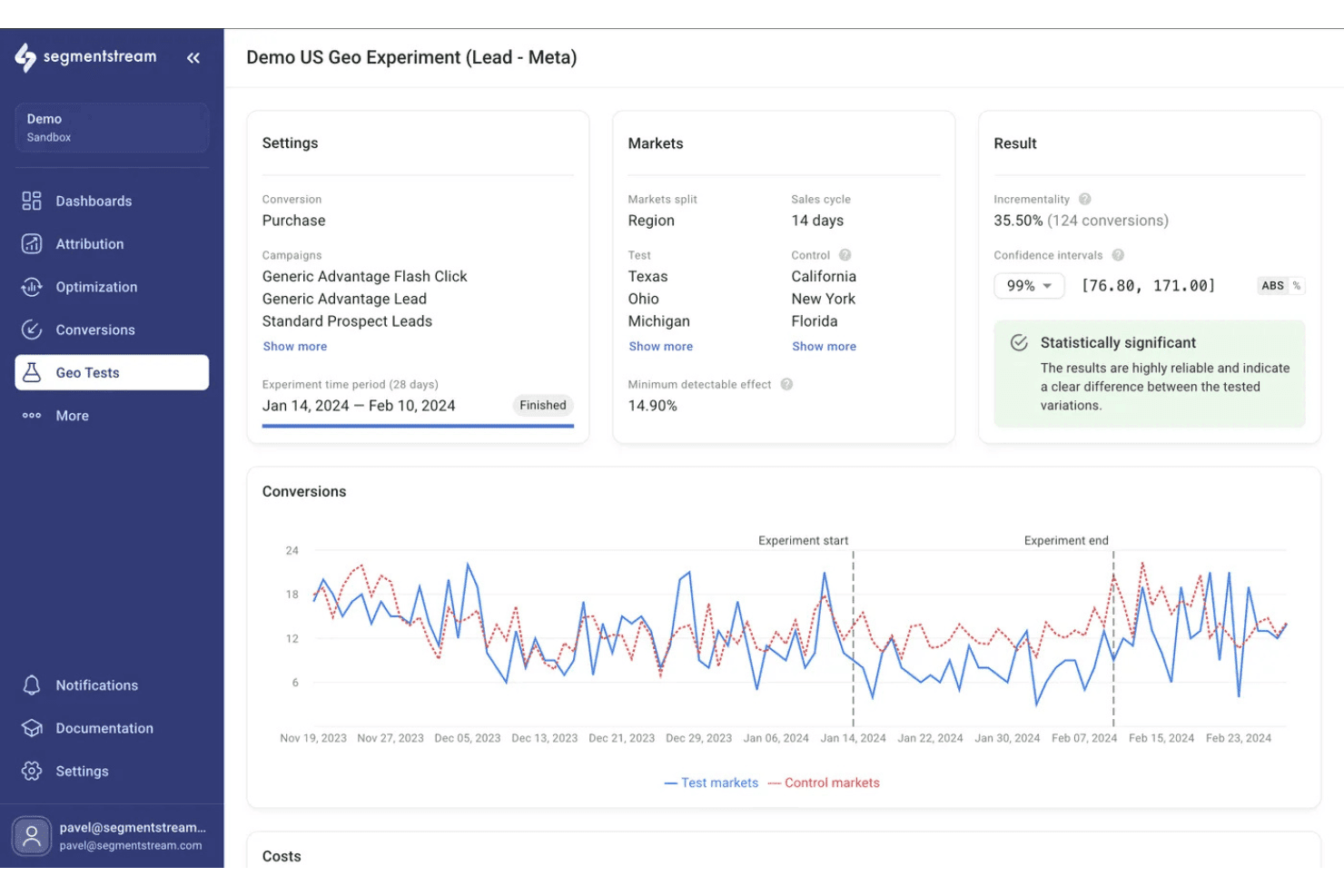The image size is (1344, 896).
Task: Click the Geo Tests flask icon
Action: (x=32, y=372)
